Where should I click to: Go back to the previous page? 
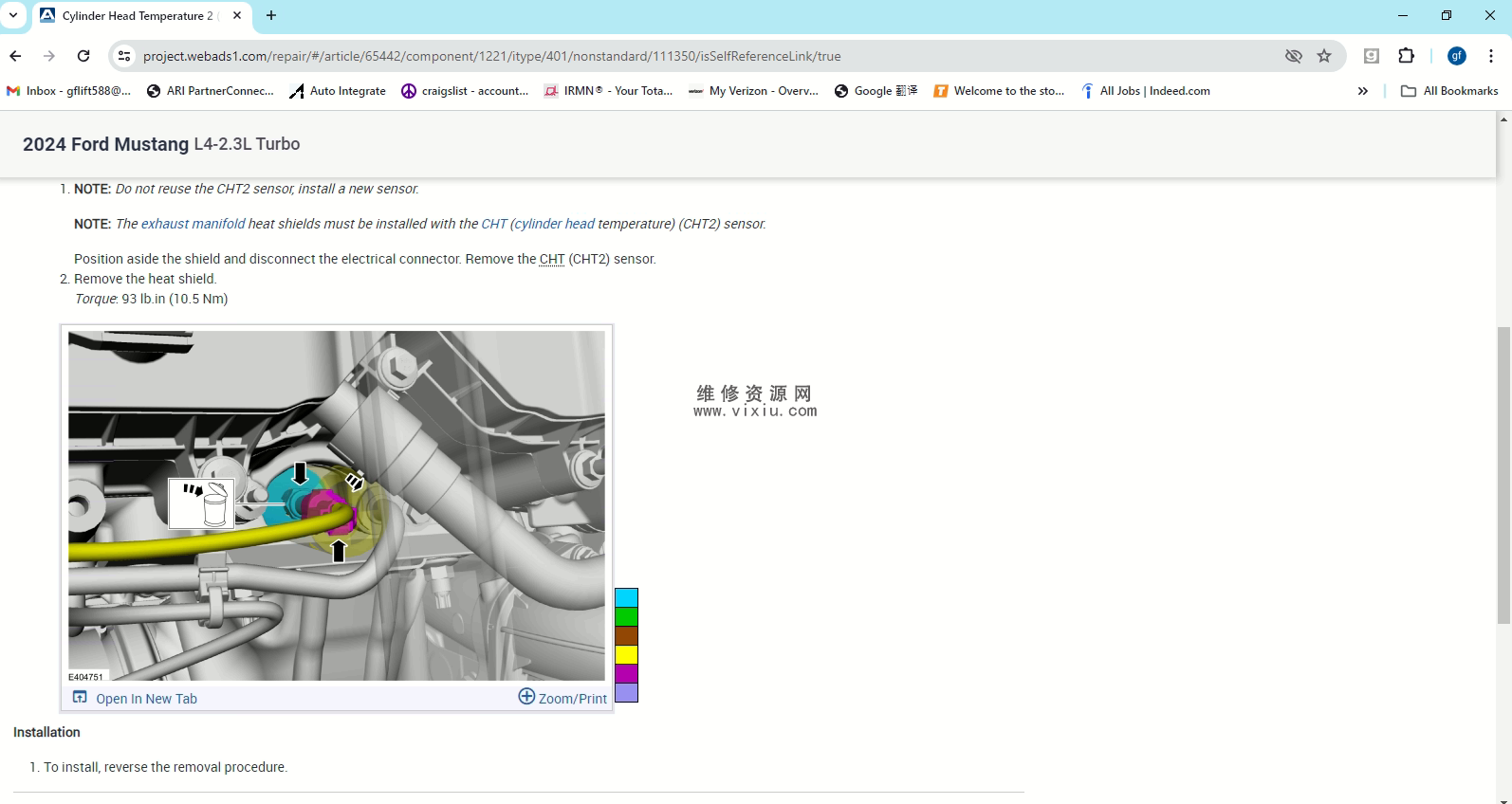pos(15,56)
